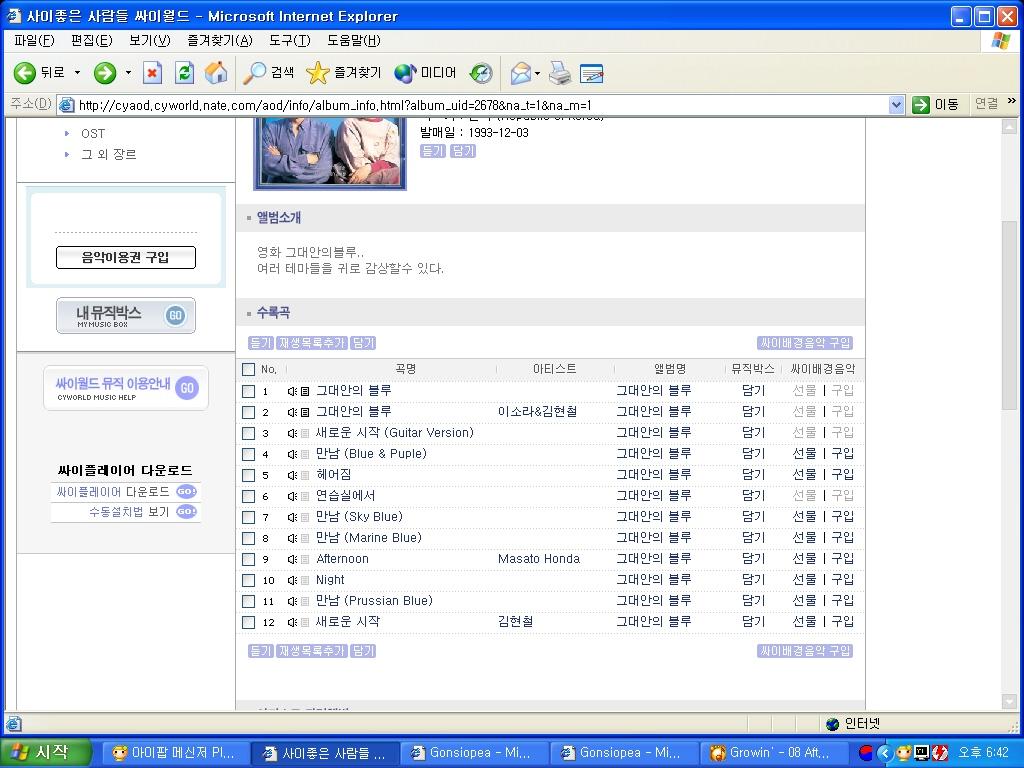
Task: Open the Back button history dropdown
Action: click(77, 72)
